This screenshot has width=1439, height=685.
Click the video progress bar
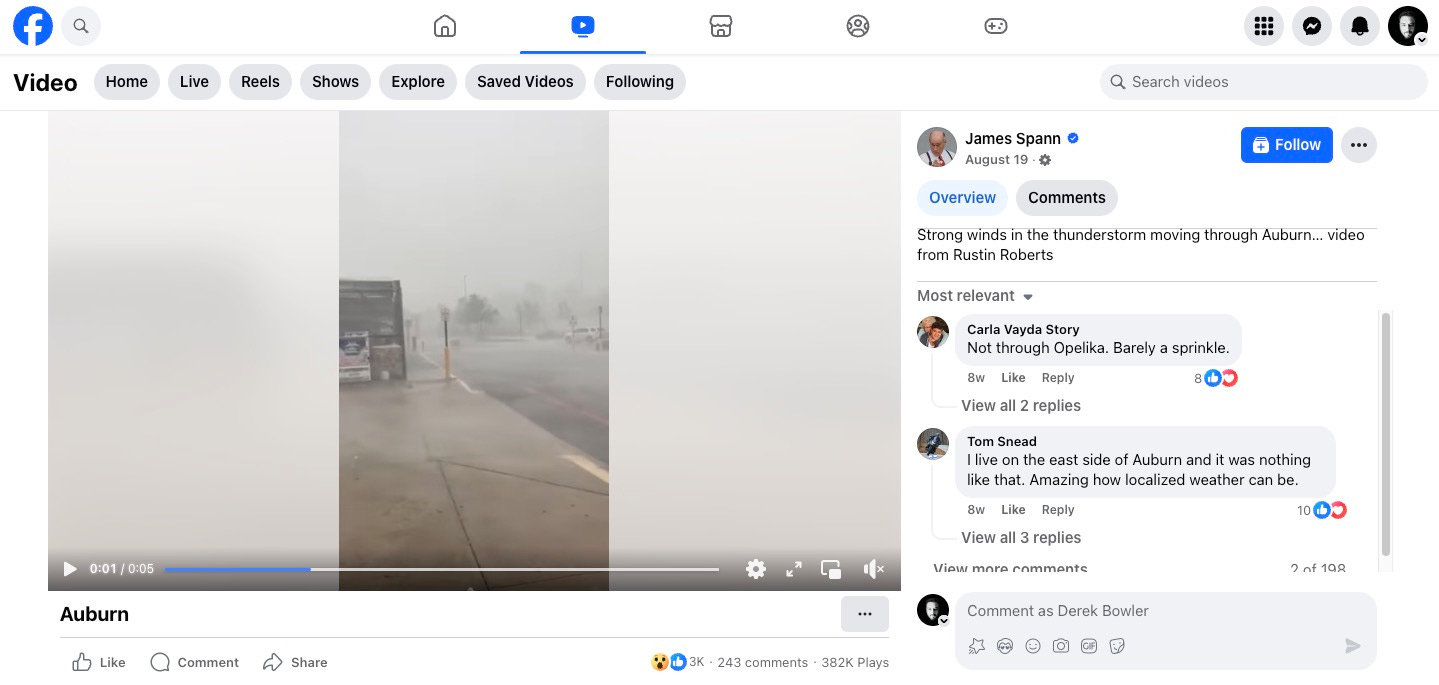pyautogui.click(x=442, y=569)
